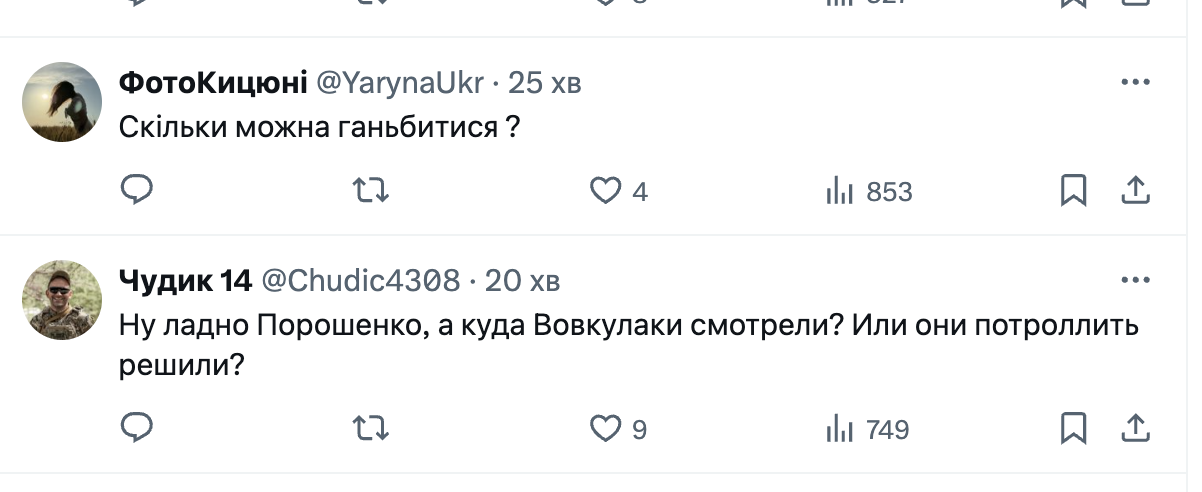This screenshot has height=492, width=1202.
Task: Open @Chudic4308 handle link
Action: coord(361,281)
